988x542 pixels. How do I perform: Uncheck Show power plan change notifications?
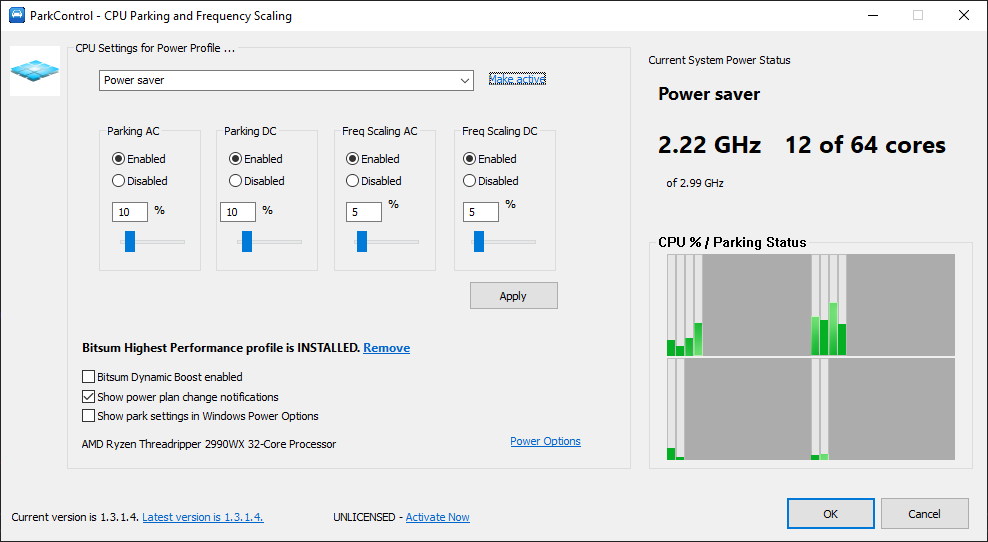point(89,397)
